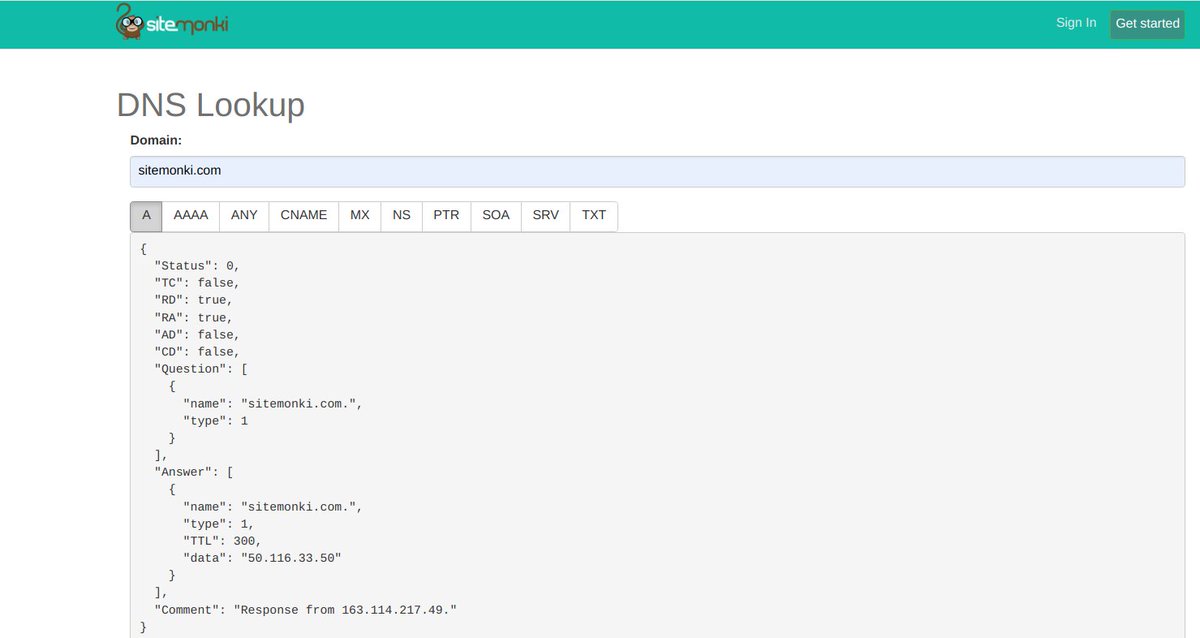The image size is (1200, 638).
Task: Open the CNAME record tab
Action: click(x=304, y=216)
